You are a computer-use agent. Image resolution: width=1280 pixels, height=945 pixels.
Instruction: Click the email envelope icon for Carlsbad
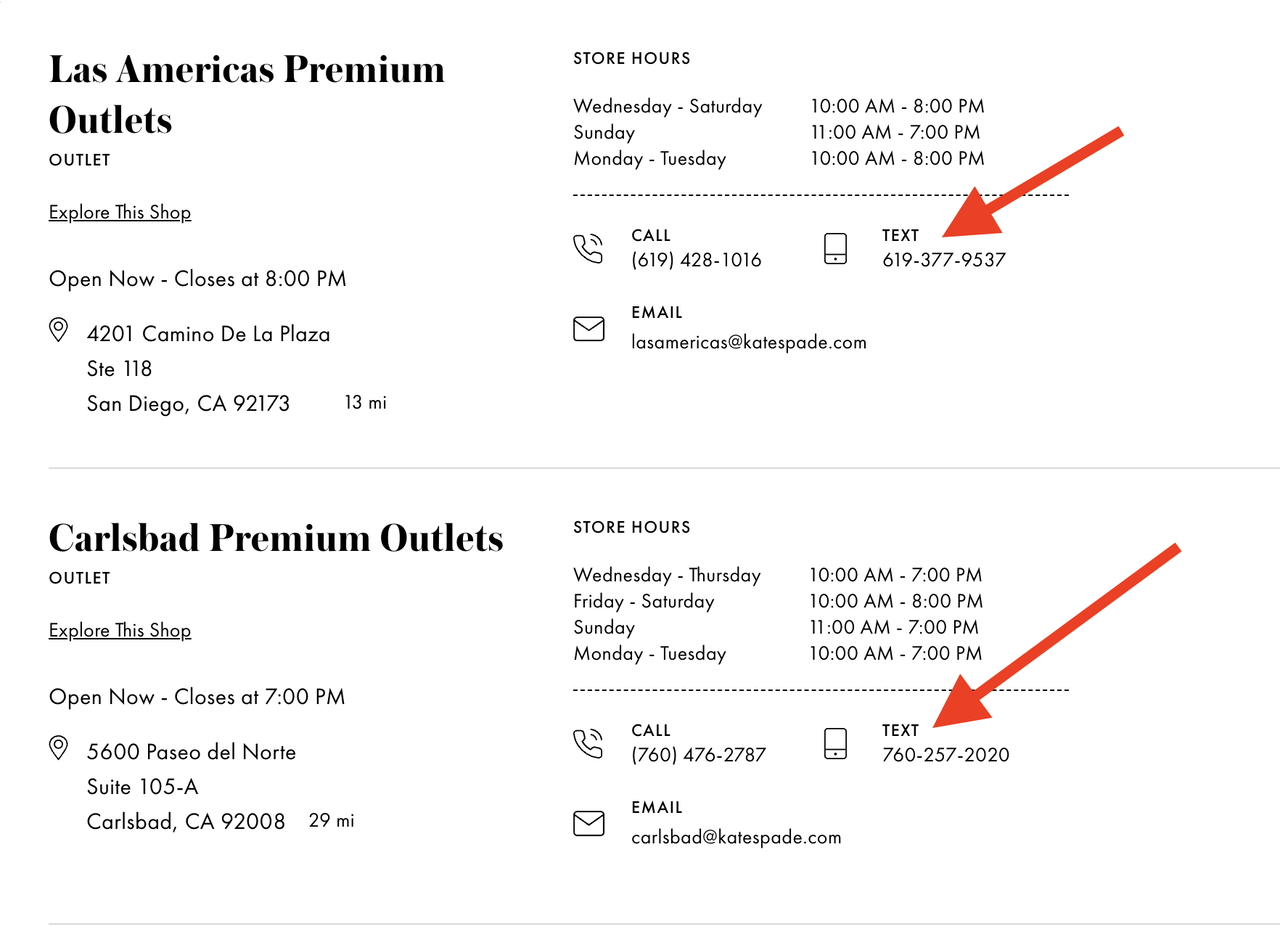point(588,824)
